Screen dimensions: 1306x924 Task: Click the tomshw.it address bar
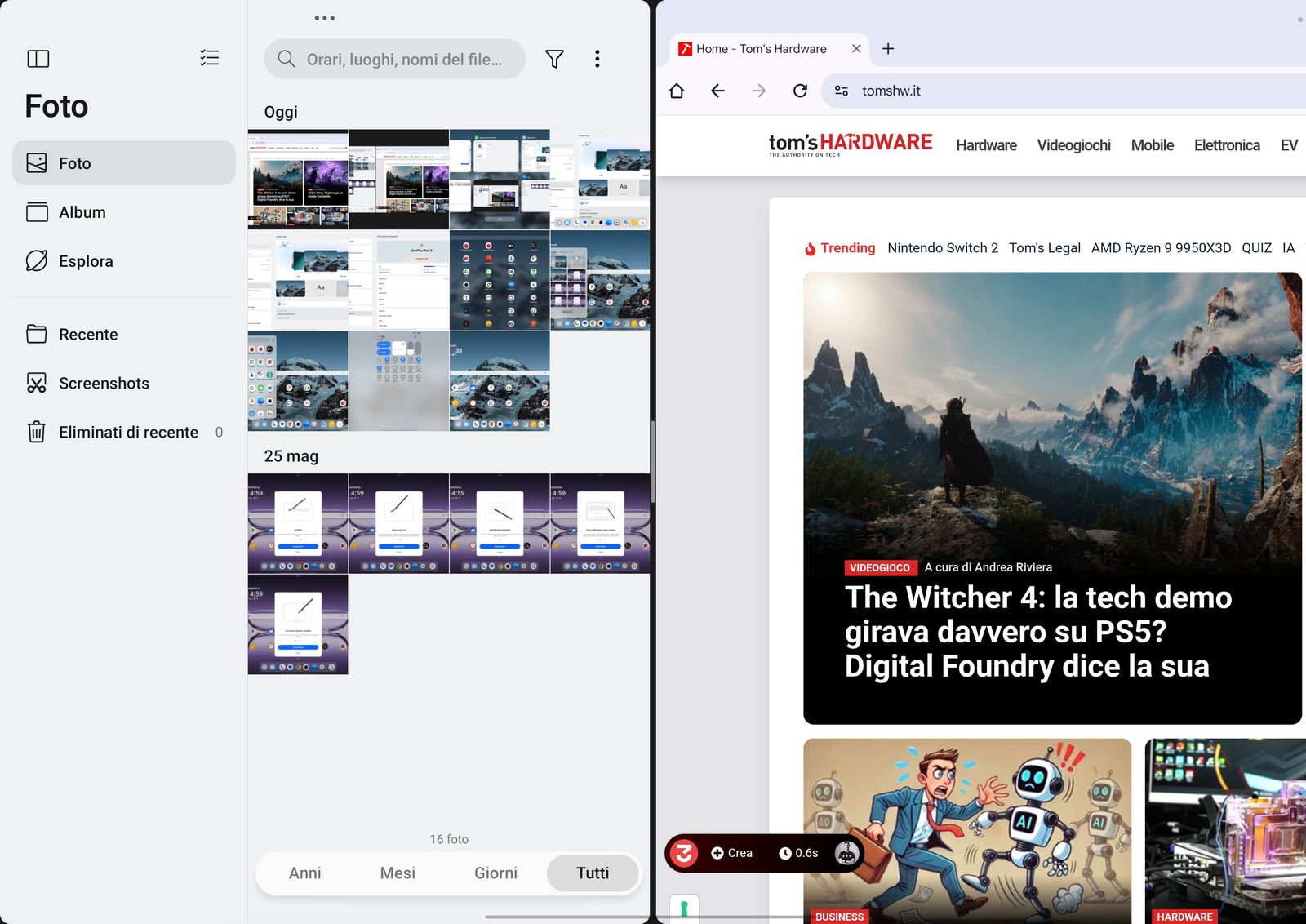click(x=1065, y=91)
